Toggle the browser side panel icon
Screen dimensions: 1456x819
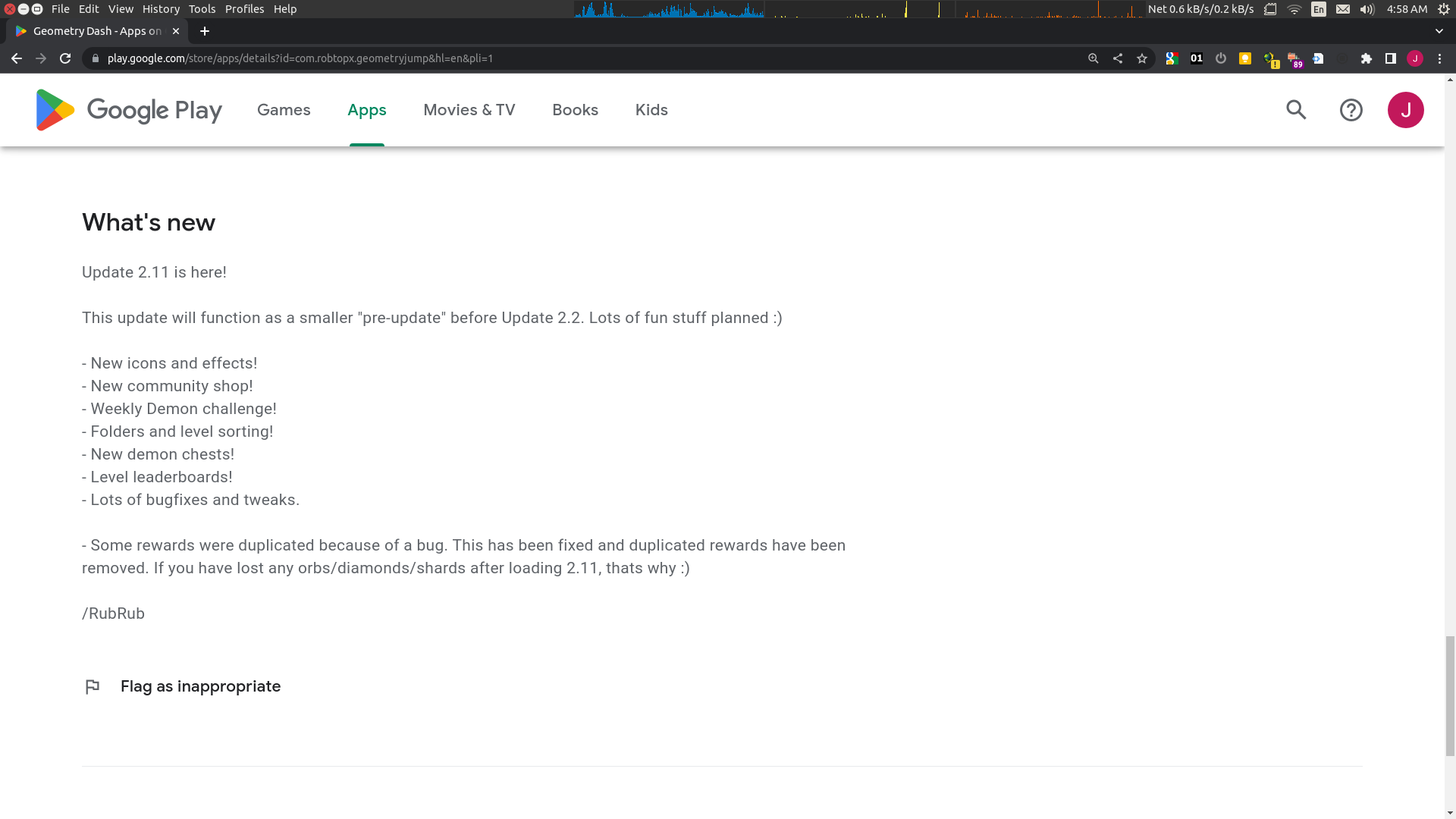click(1391, 58)
